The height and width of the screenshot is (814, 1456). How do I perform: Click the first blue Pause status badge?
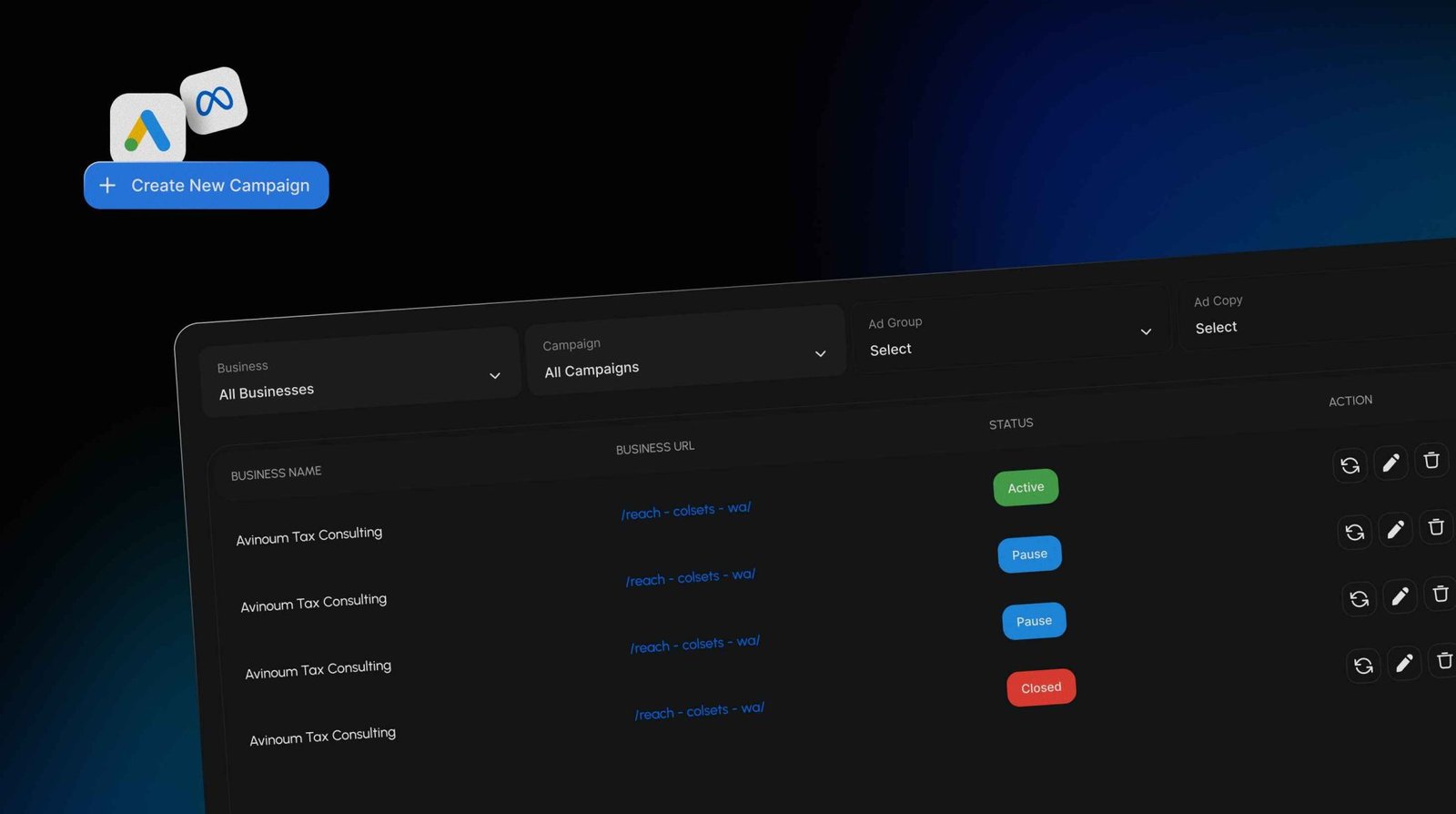point(1029,555)
